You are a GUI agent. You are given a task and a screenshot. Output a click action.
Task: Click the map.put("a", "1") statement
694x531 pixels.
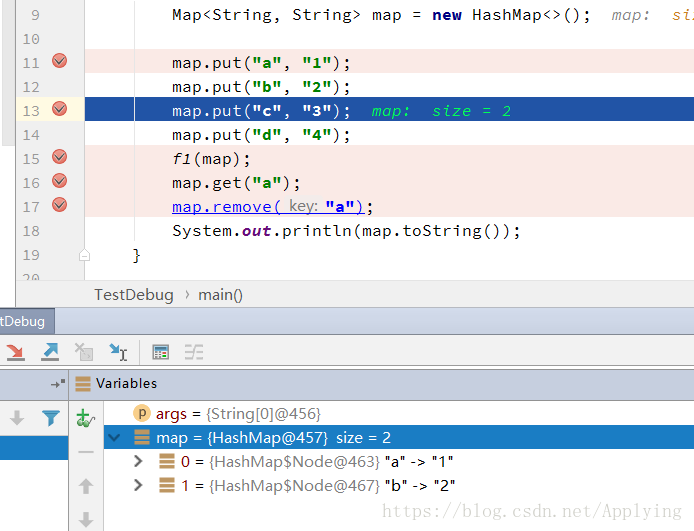coord(261,63)
